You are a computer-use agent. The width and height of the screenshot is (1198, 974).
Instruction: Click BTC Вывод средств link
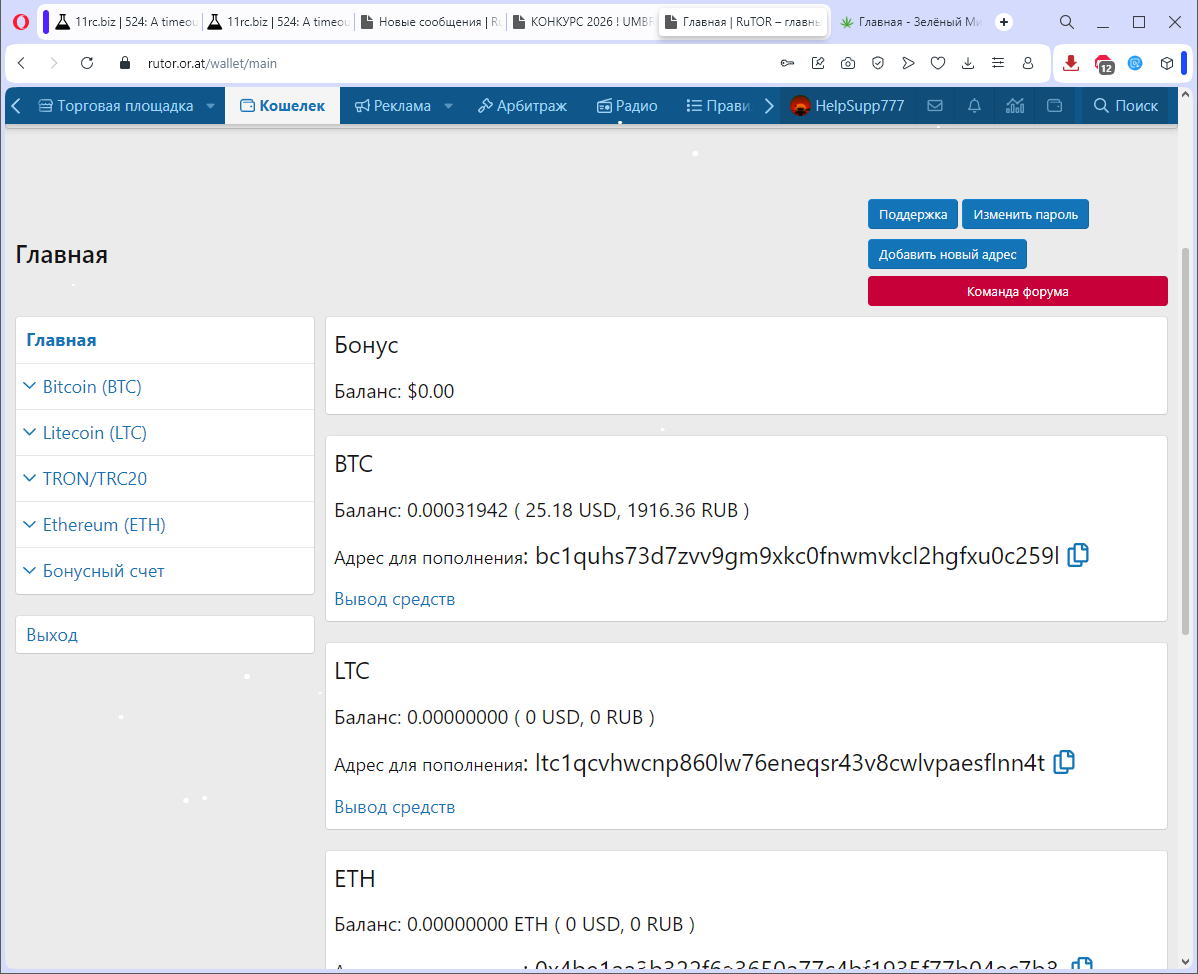pyautogui.click(x=394, y=599)
